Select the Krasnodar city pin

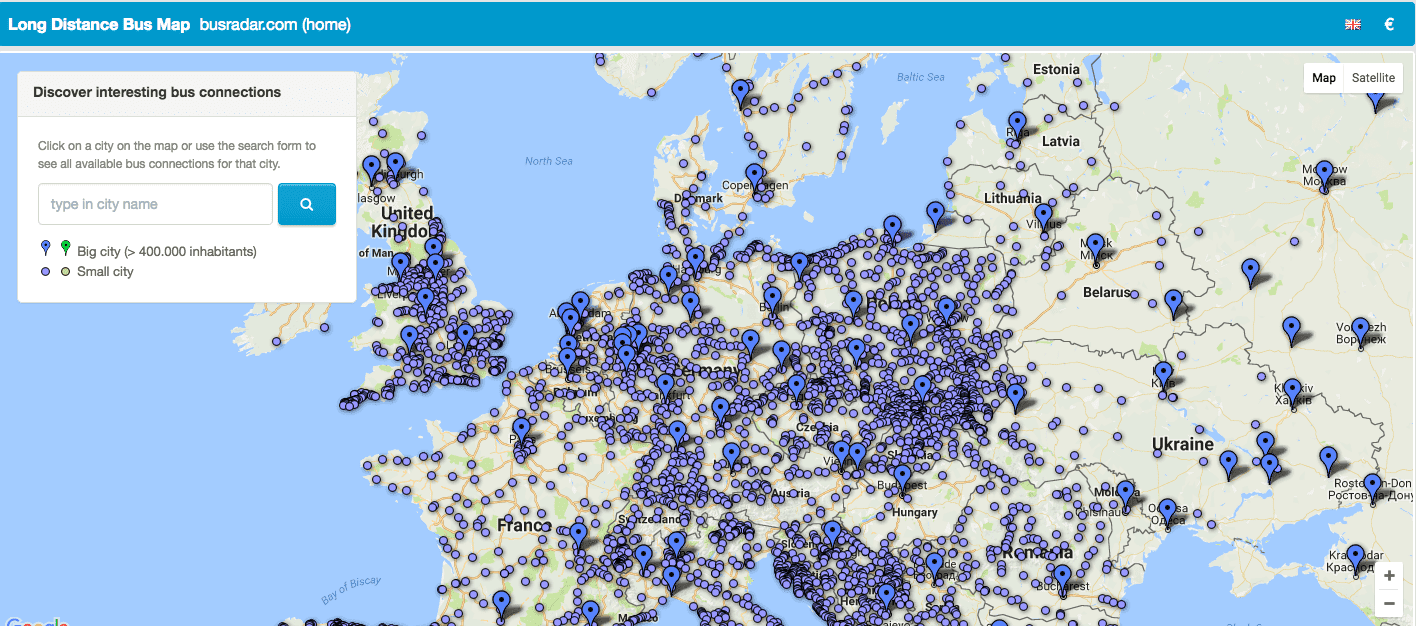click(x=1355, y=558)
